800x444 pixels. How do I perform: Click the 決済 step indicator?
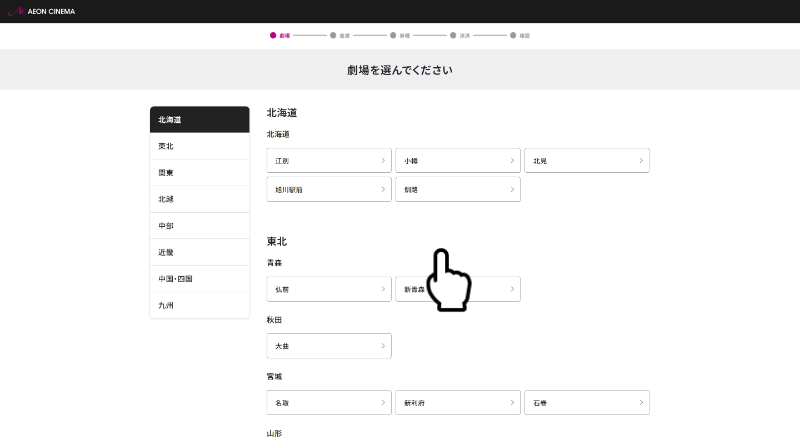(x=460, y=36)
